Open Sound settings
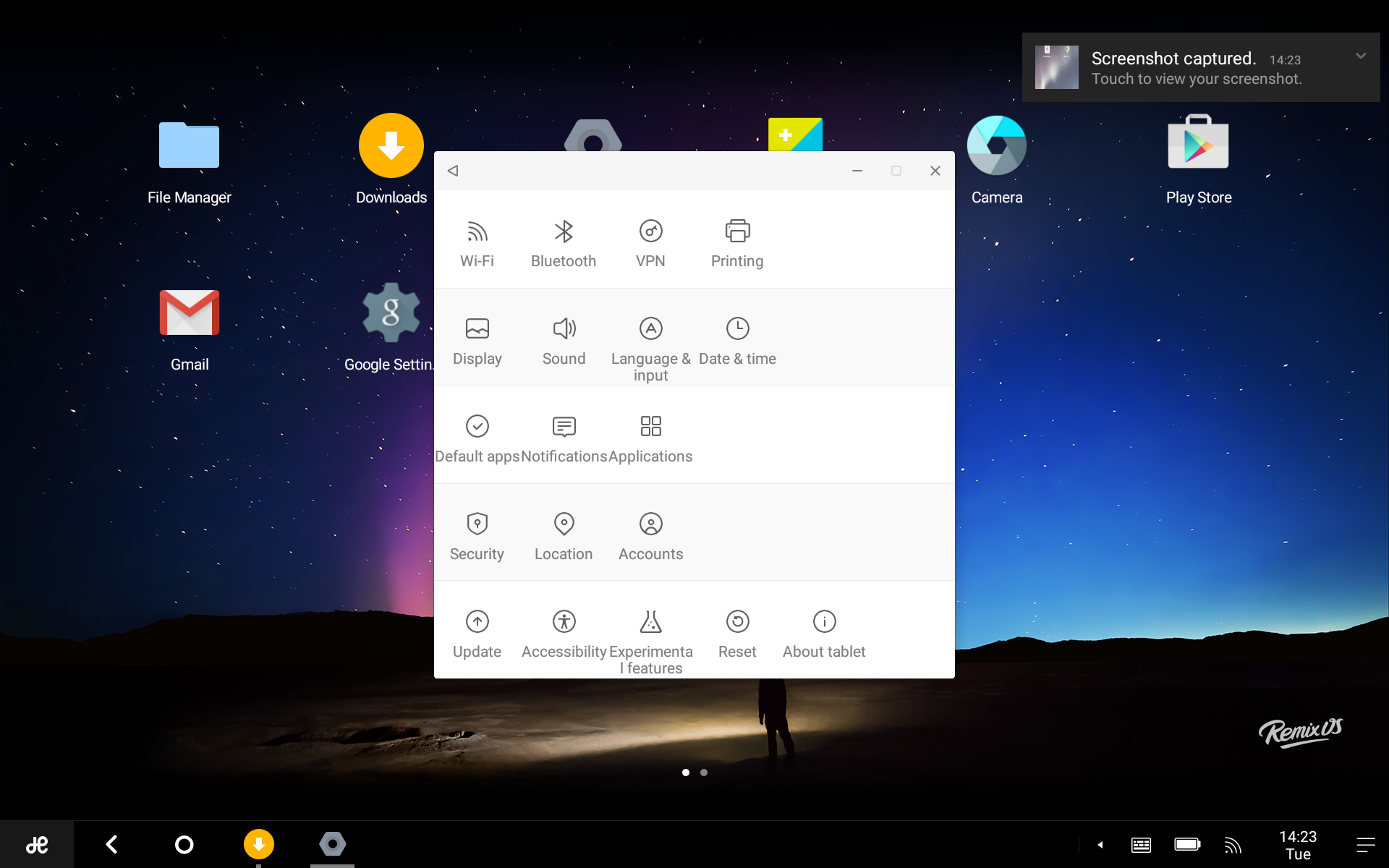This screenshot has height=868, width=1389. (x=564, y=340)
